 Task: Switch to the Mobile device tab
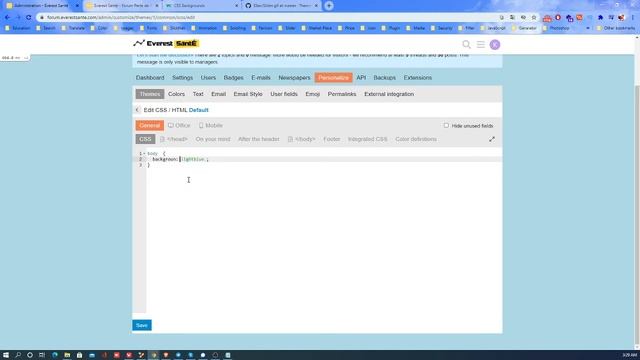pyautogui.click(x=211, y=125)
